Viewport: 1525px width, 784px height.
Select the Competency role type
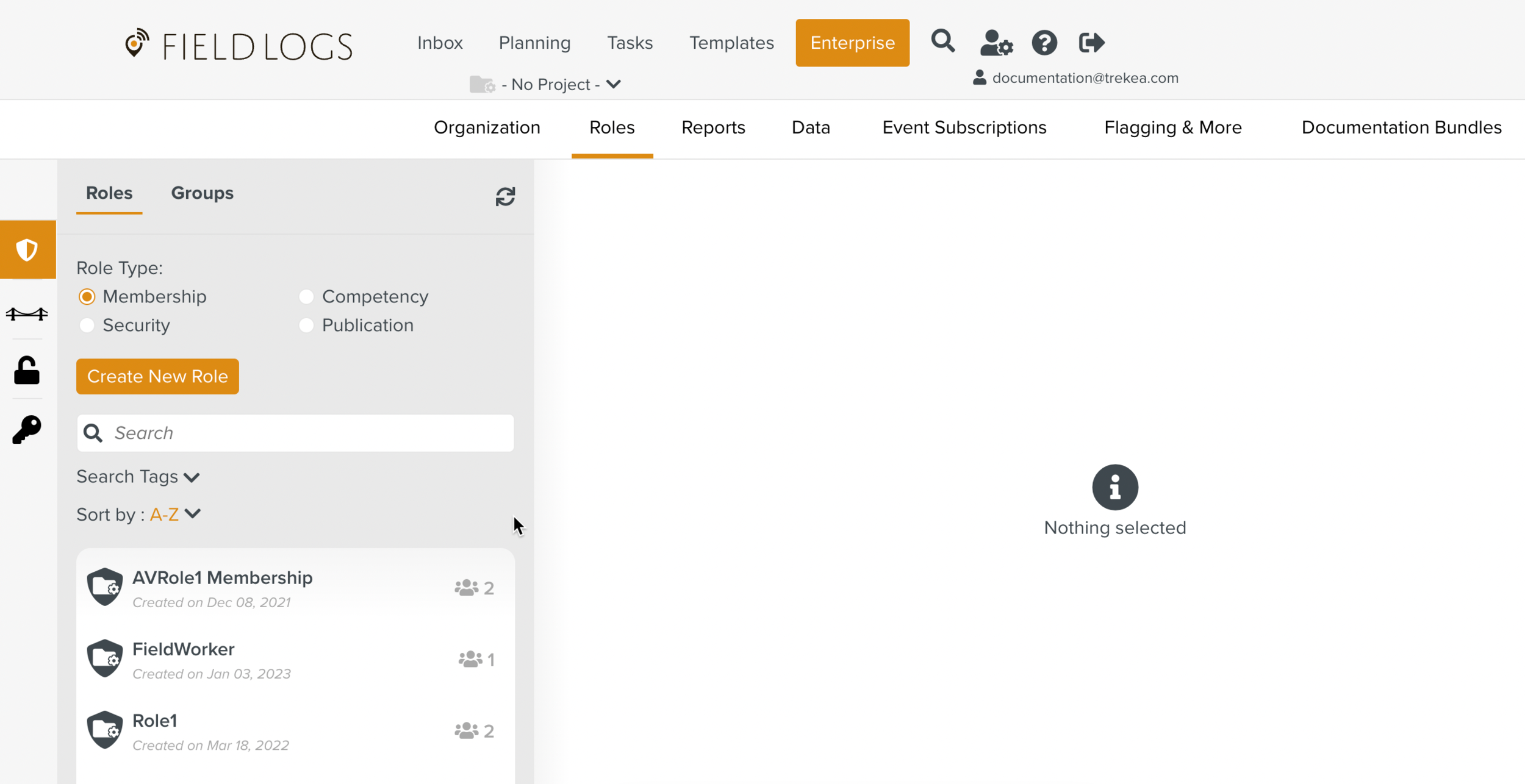click(306, 297)
